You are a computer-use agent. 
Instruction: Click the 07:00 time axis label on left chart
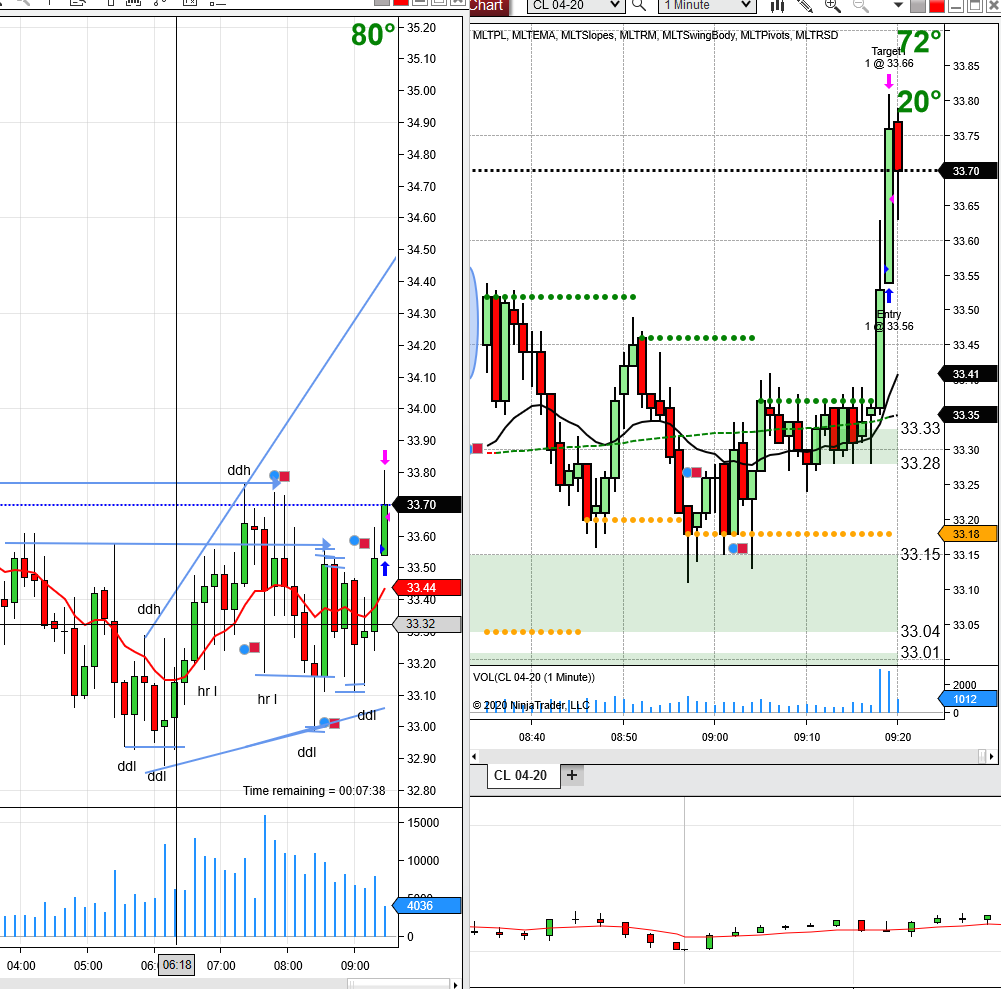coord(221,965)
